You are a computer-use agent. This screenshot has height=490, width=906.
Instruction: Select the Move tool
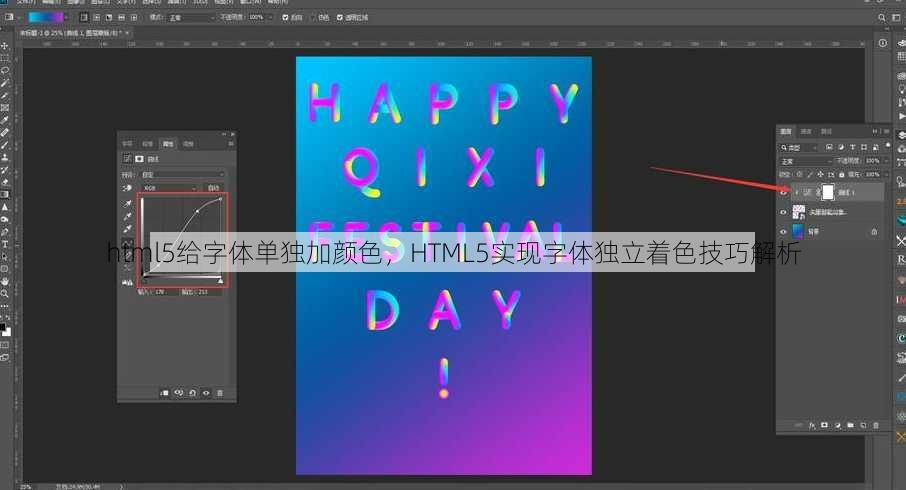click(5, 46)
